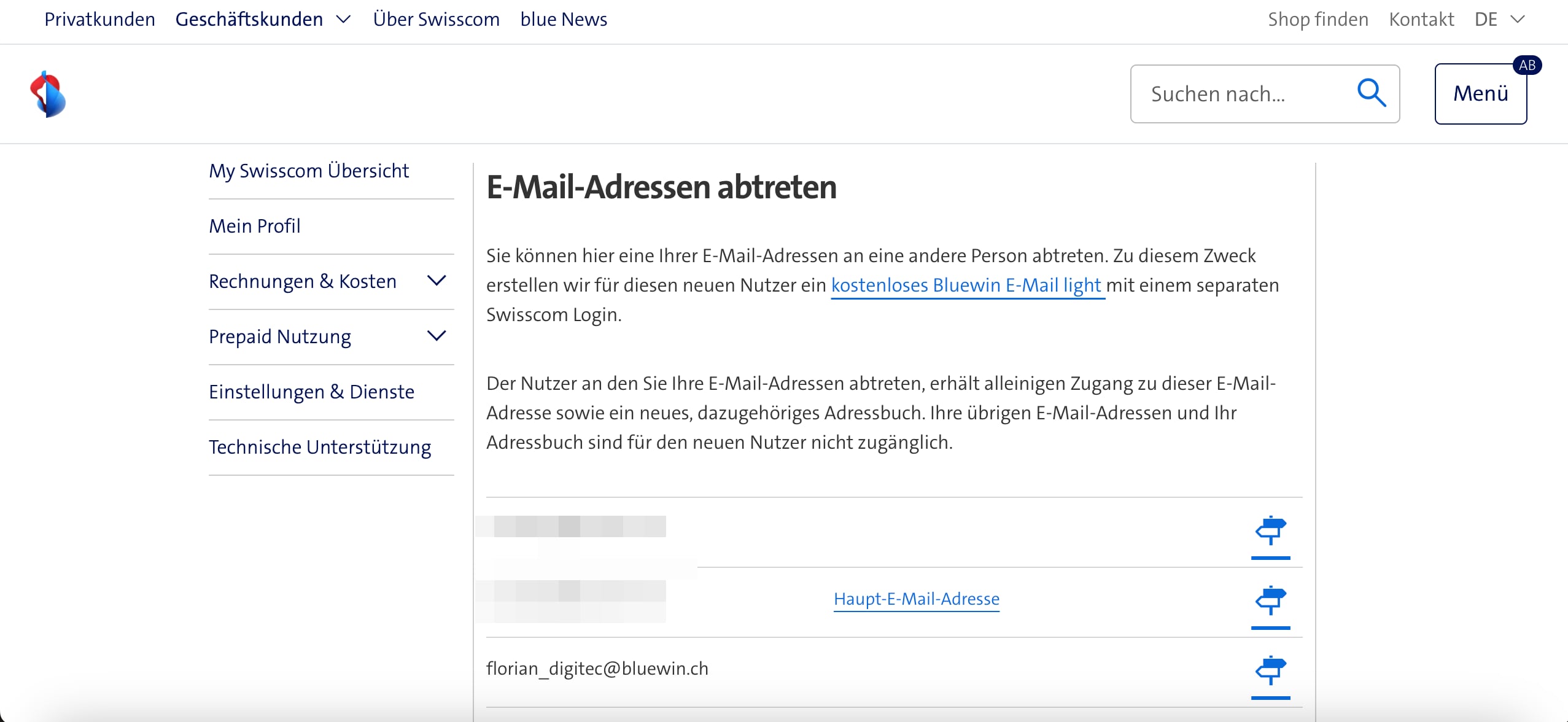Click the AB user badge
The image size is (1568, 722).
tap(1527, 65)
